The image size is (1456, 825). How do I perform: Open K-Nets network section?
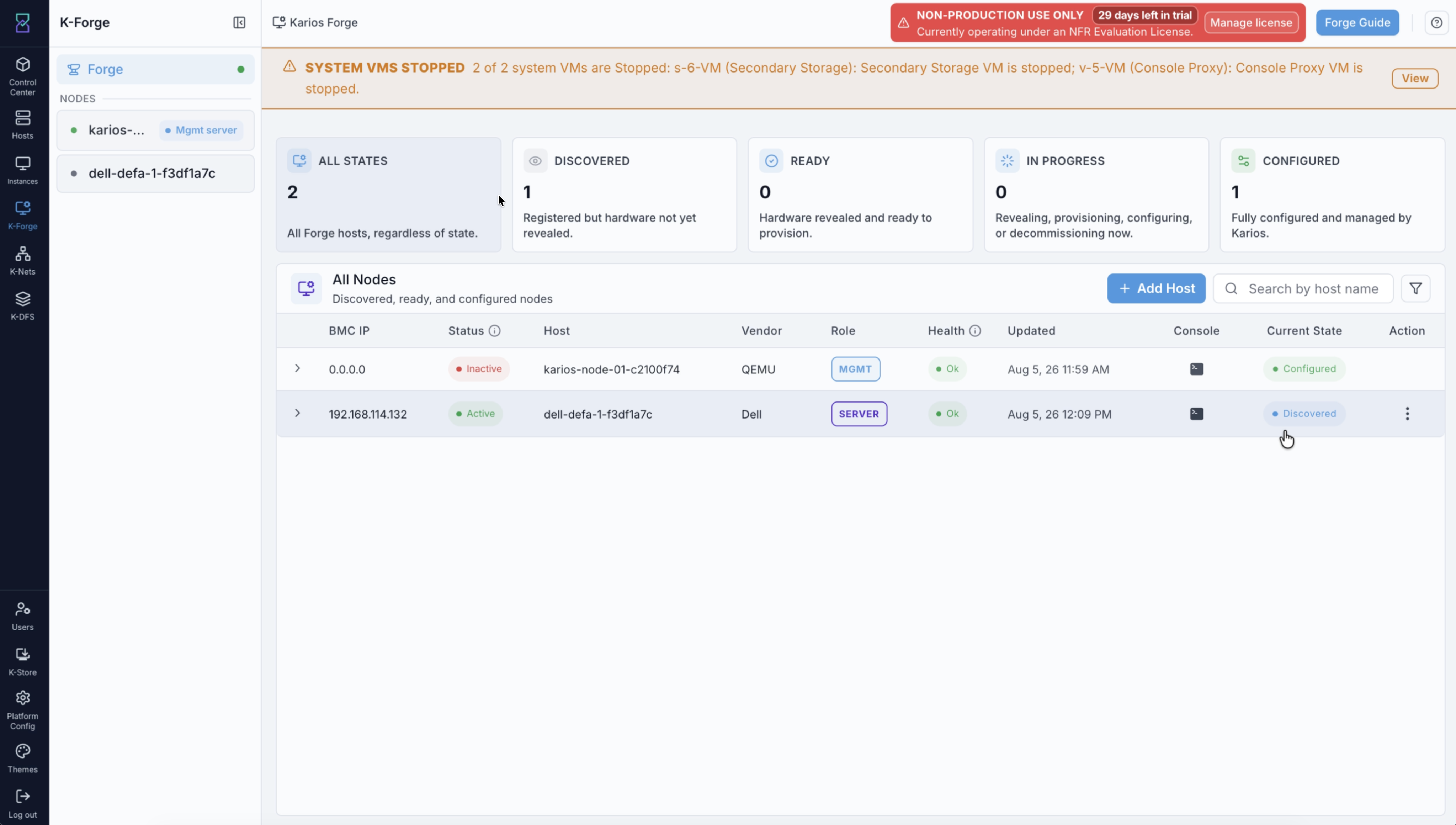pyautogui.click(x=23, y=261)
